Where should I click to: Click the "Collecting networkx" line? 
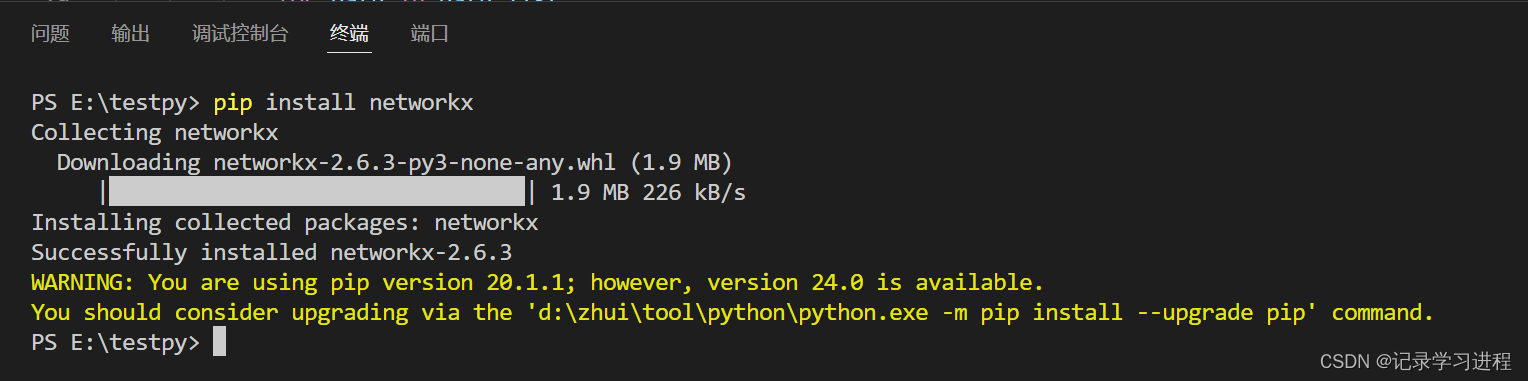tap(154, 132)
